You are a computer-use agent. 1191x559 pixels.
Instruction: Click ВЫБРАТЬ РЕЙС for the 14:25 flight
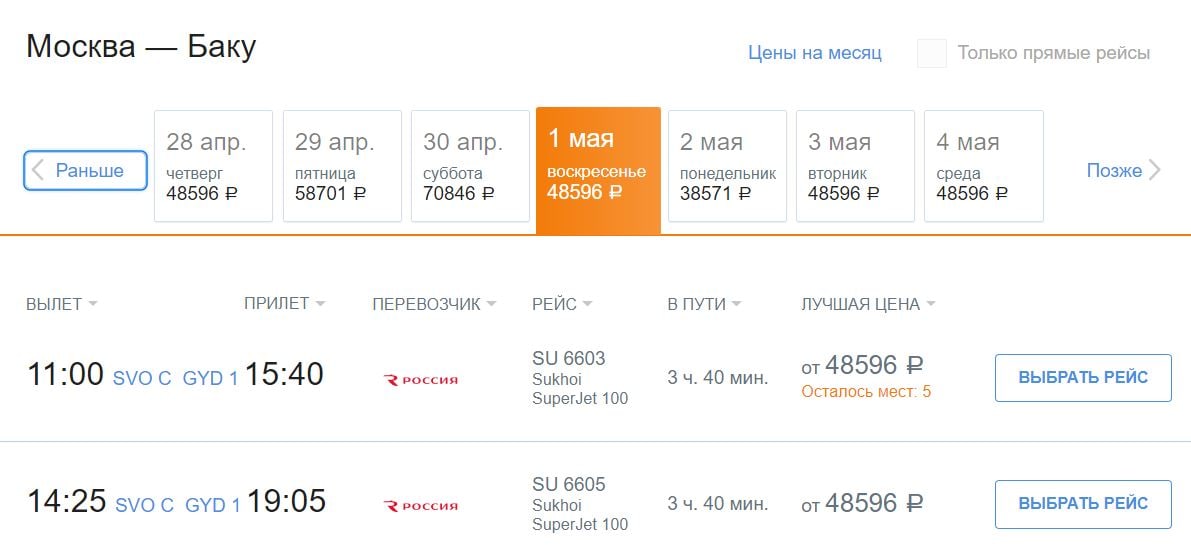pyautogui.click(x=1083, y=504)
